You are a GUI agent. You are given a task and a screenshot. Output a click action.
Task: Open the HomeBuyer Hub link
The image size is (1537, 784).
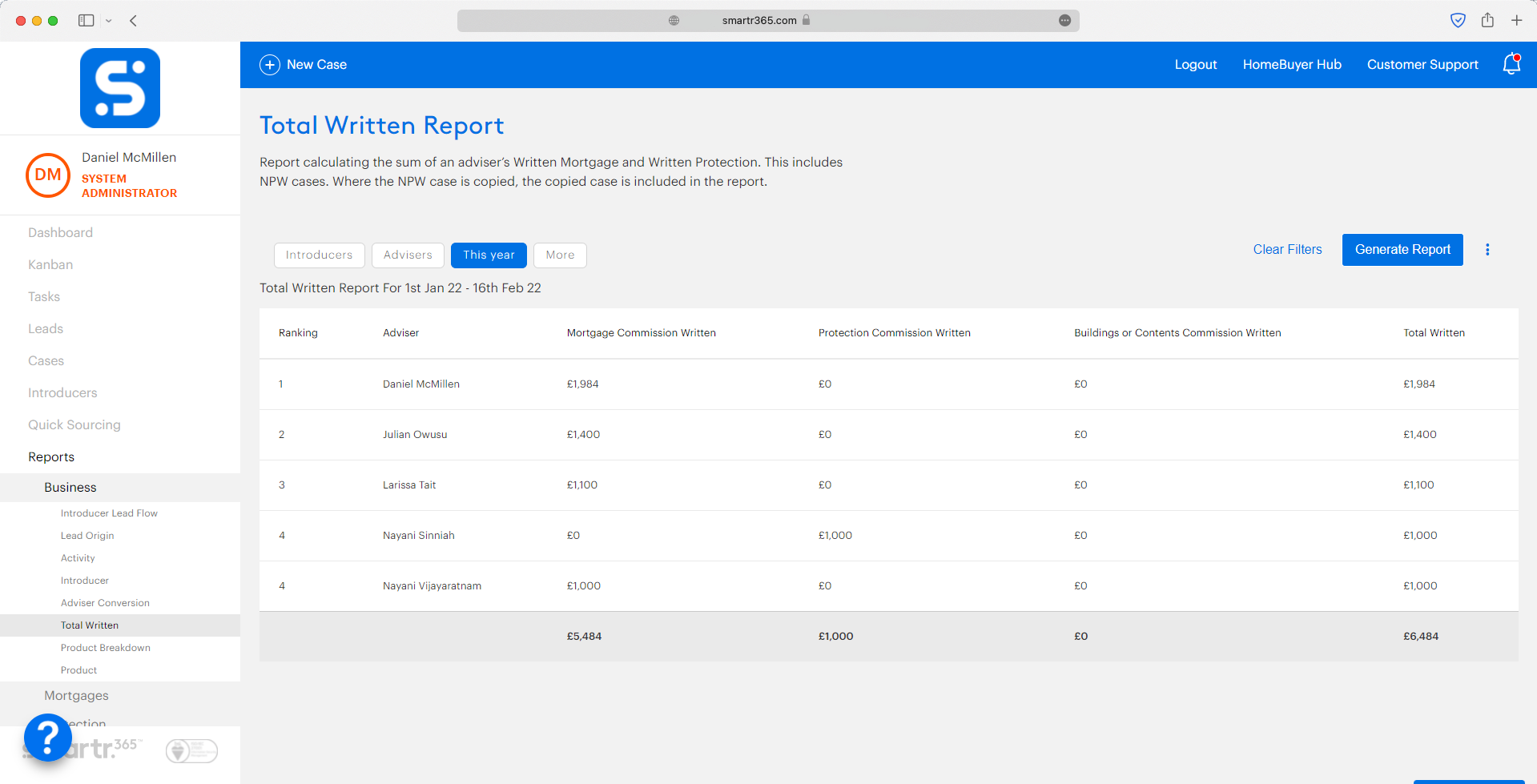(x=1292, y=65)
